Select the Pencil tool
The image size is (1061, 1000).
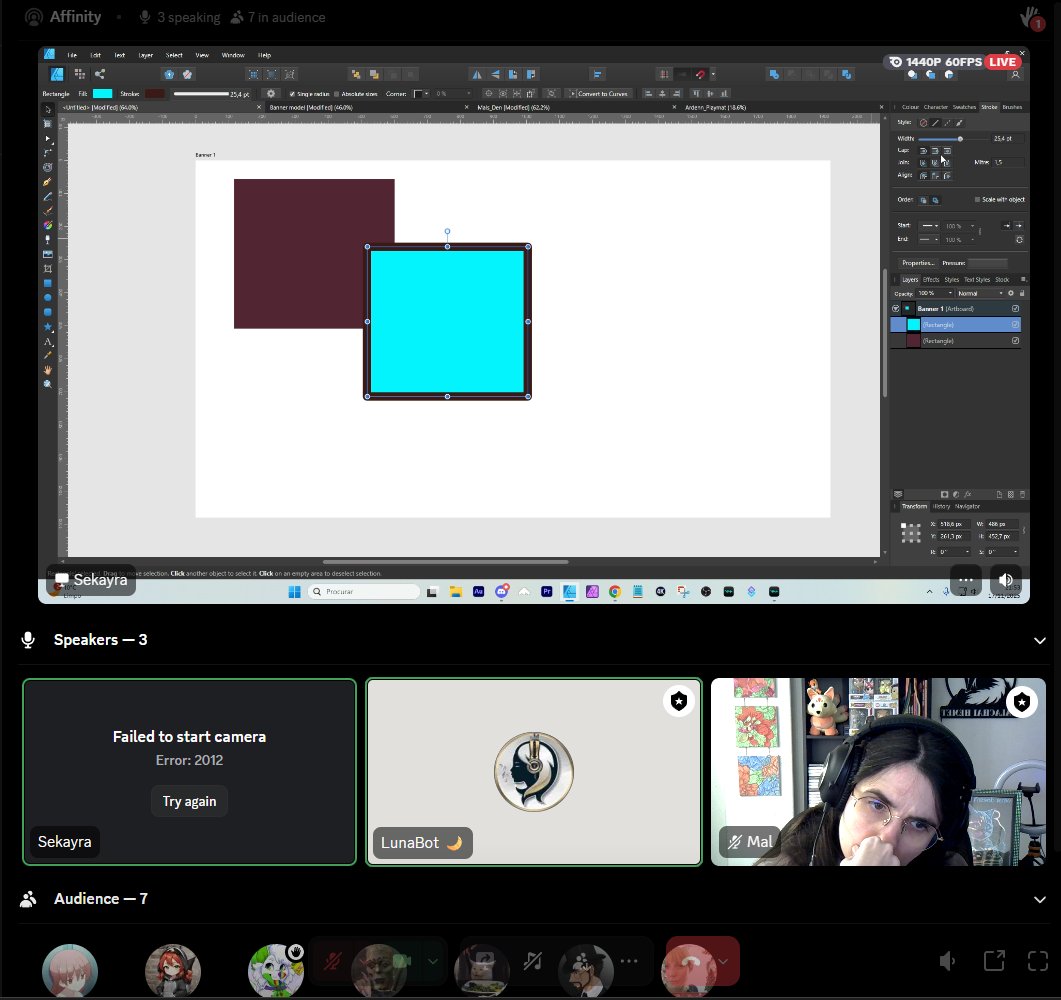tap(47, 196)
